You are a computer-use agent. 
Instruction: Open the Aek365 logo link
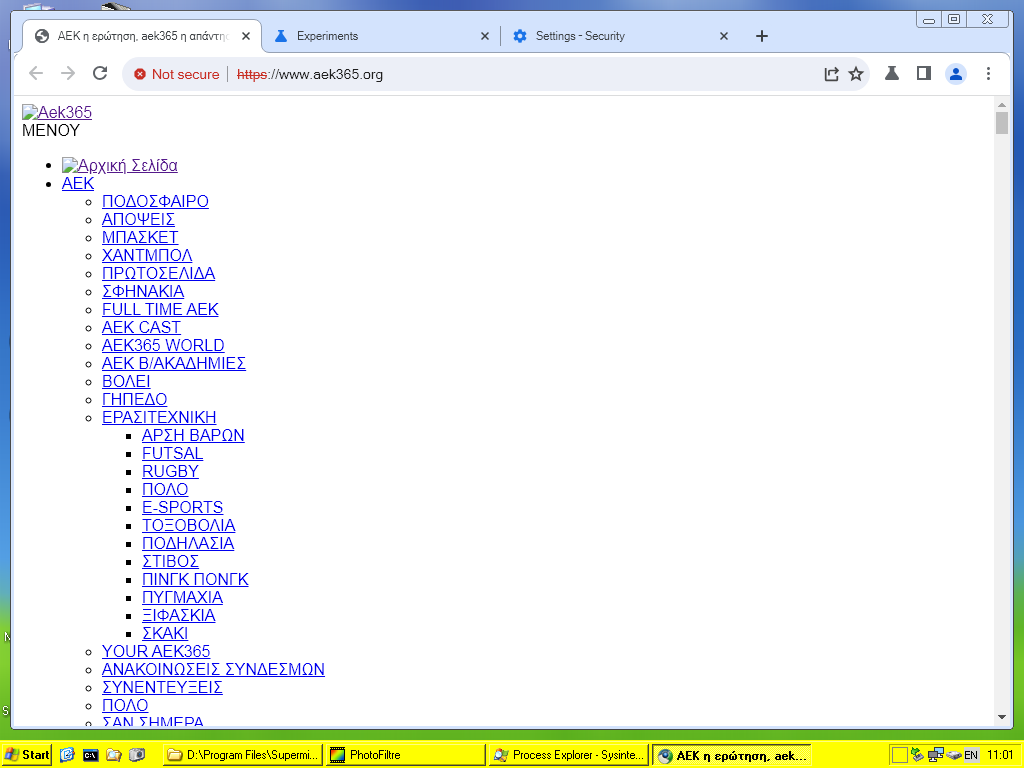(57, 112)
